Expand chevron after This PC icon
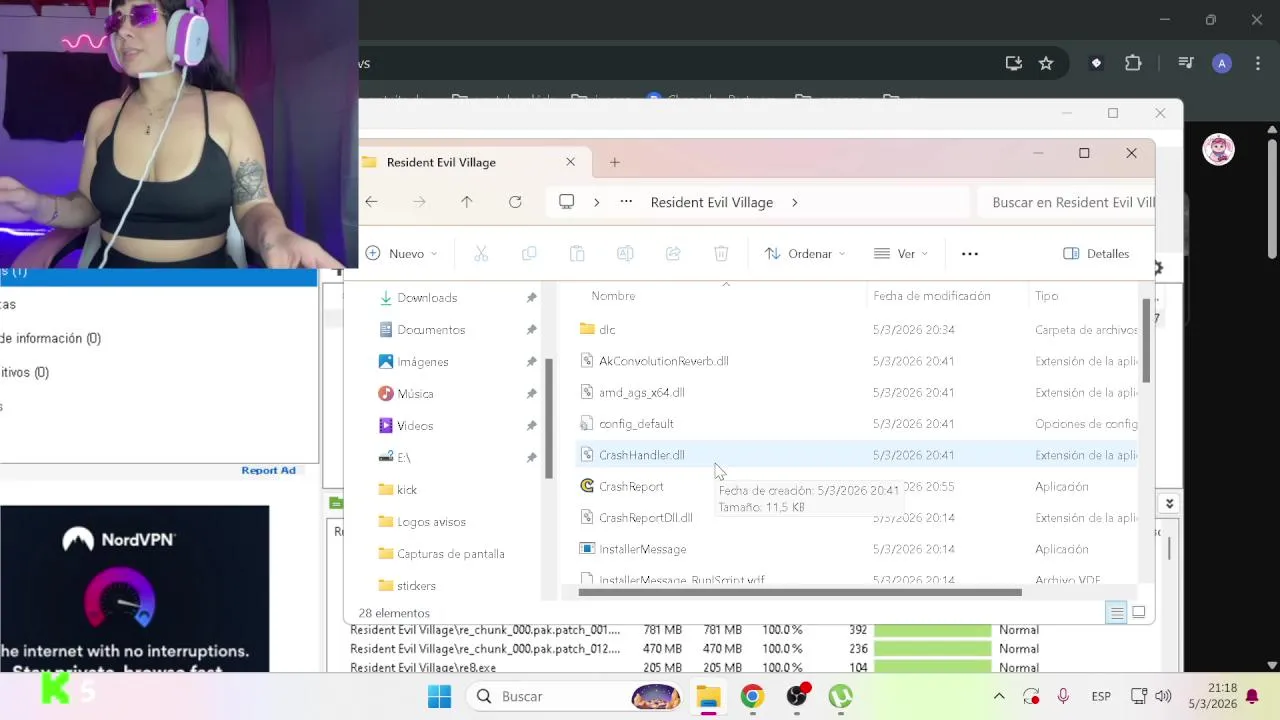The image size is (1280, 720). [596, 202]
